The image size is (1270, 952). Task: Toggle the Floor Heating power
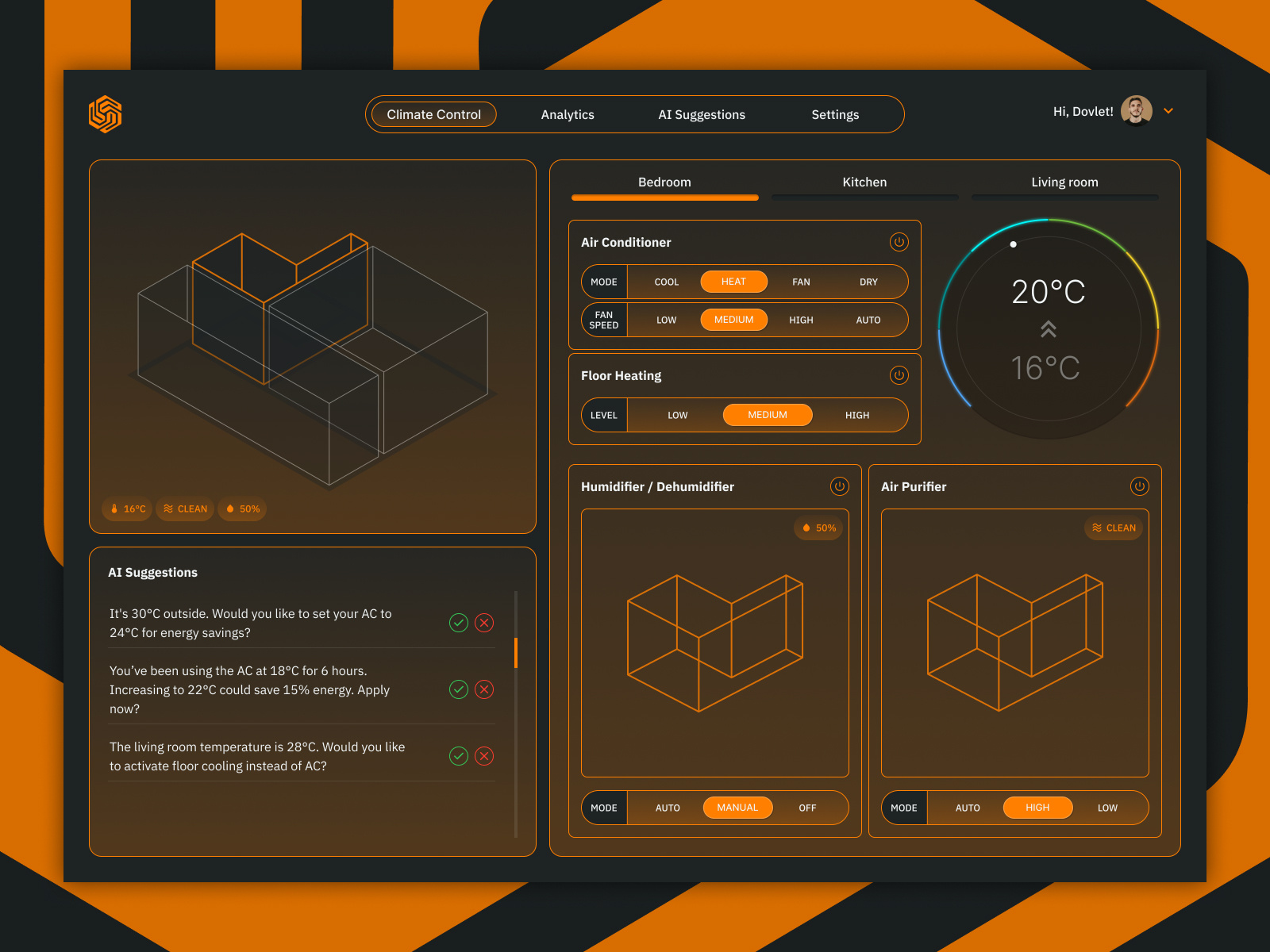(x=899, y=376)
